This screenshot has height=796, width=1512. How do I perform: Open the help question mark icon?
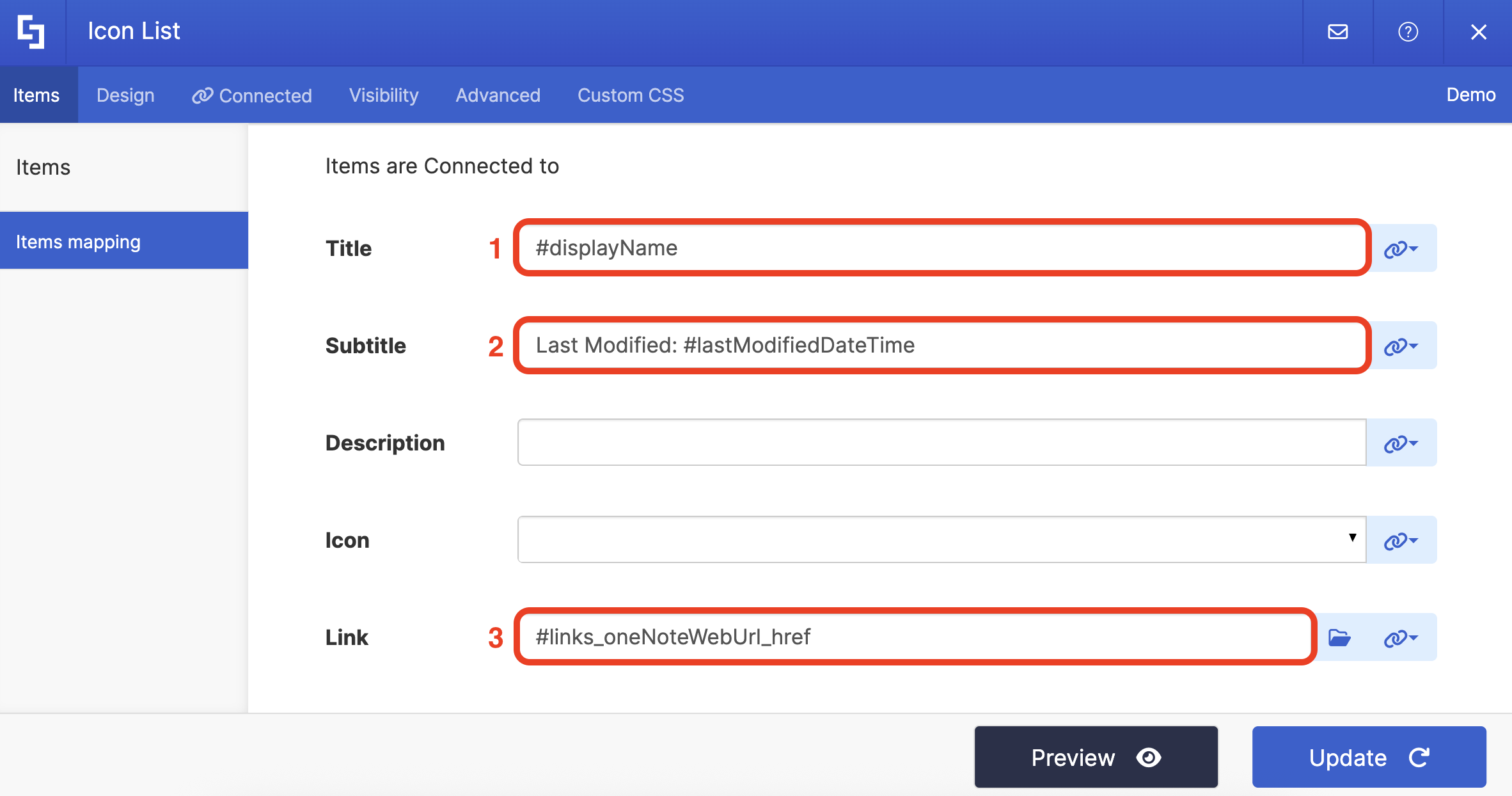click(x=1408, y=31)
